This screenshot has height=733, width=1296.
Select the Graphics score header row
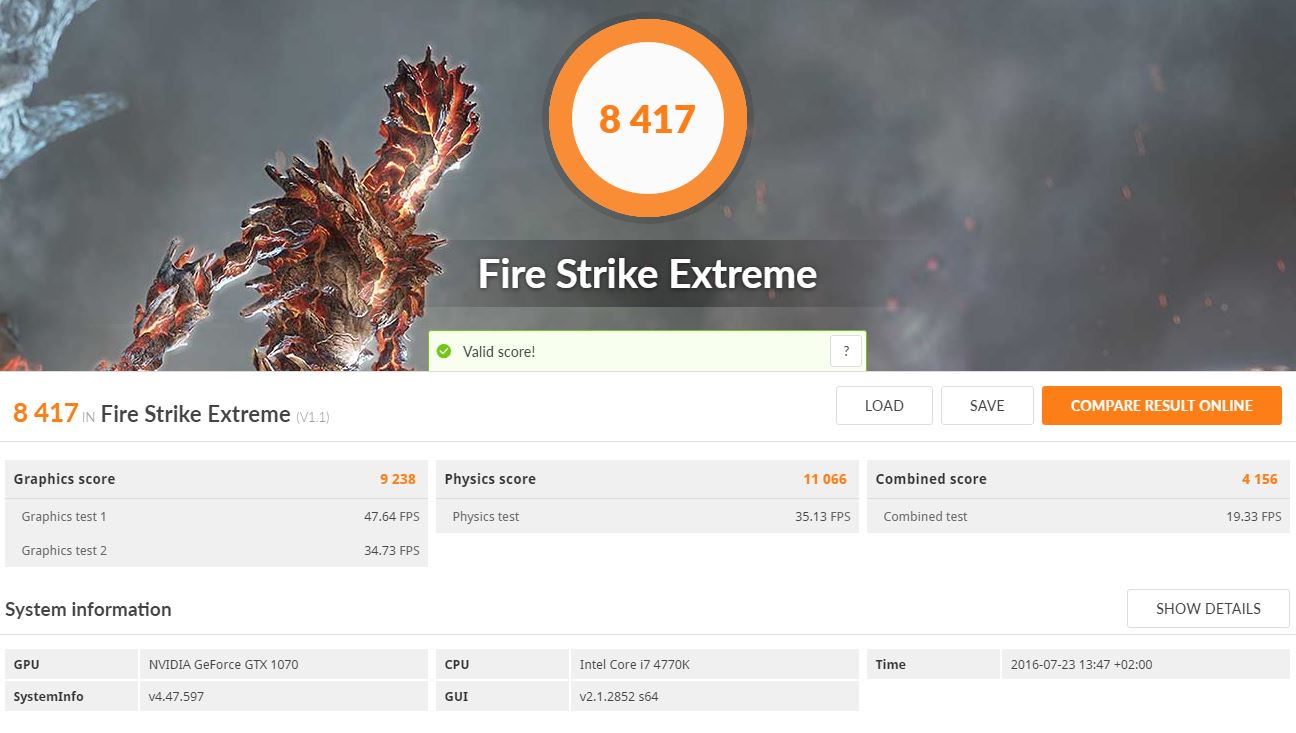(216, 479)
